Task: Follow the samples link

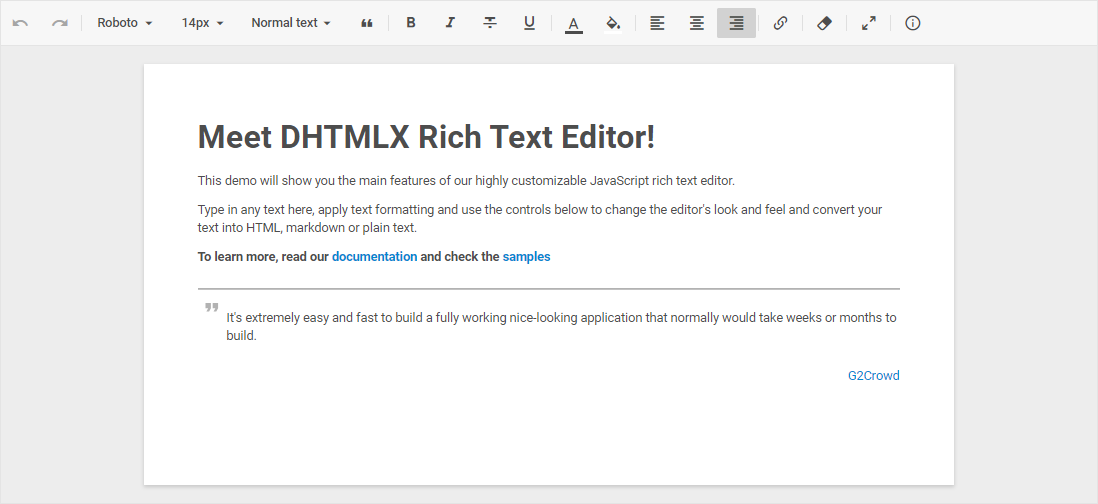Action: coord(526,257)
